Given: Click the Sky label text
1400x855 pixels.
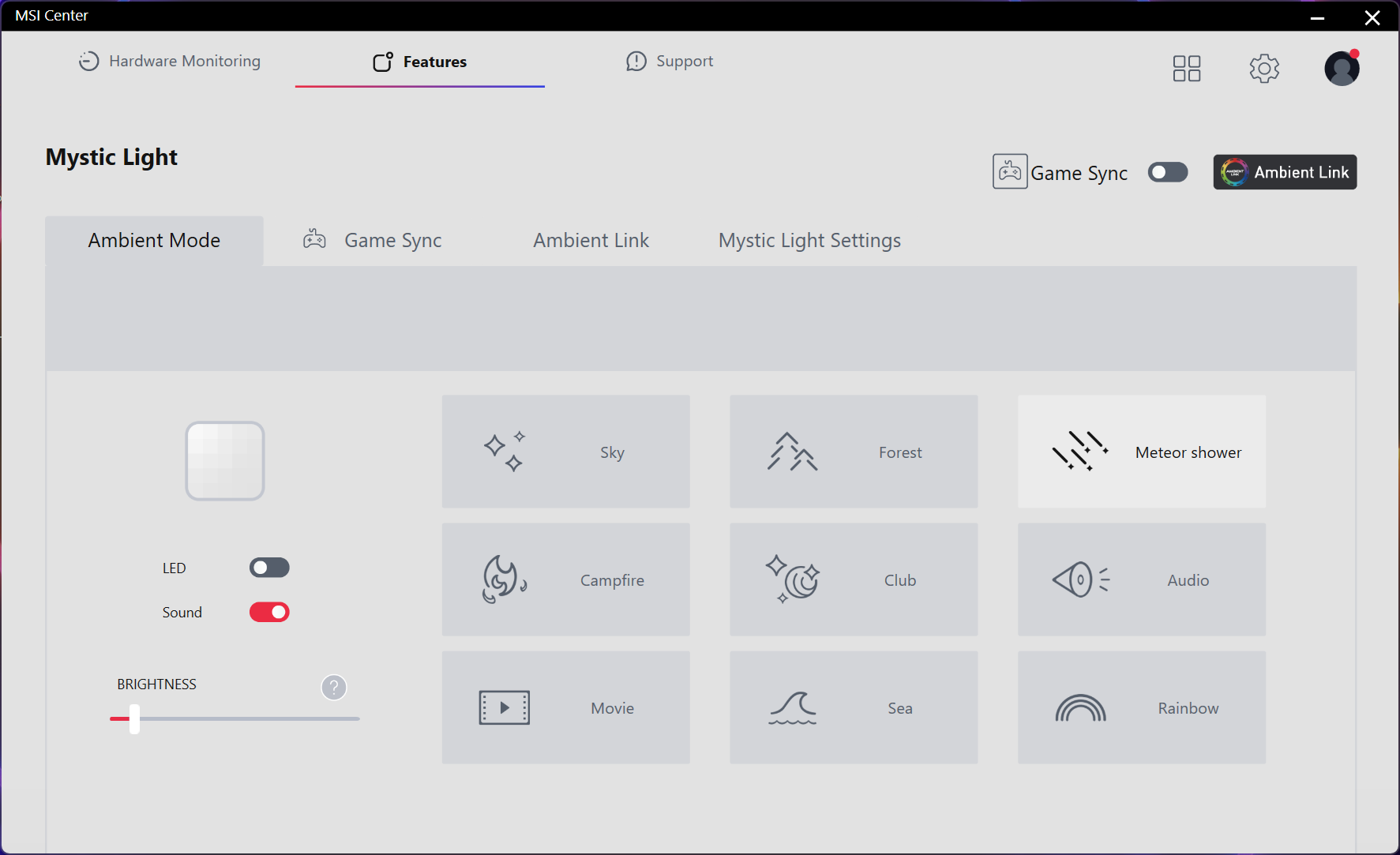Looking at the screenshot, I should coord(612,452).
